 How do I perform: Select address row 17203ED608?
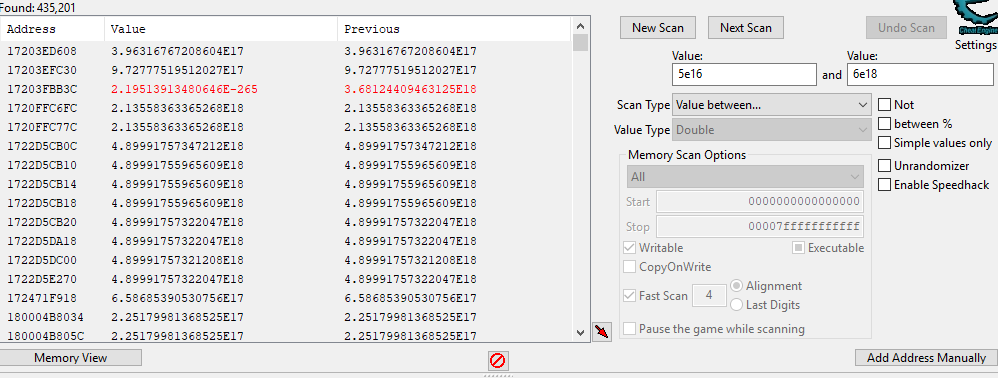285,52
